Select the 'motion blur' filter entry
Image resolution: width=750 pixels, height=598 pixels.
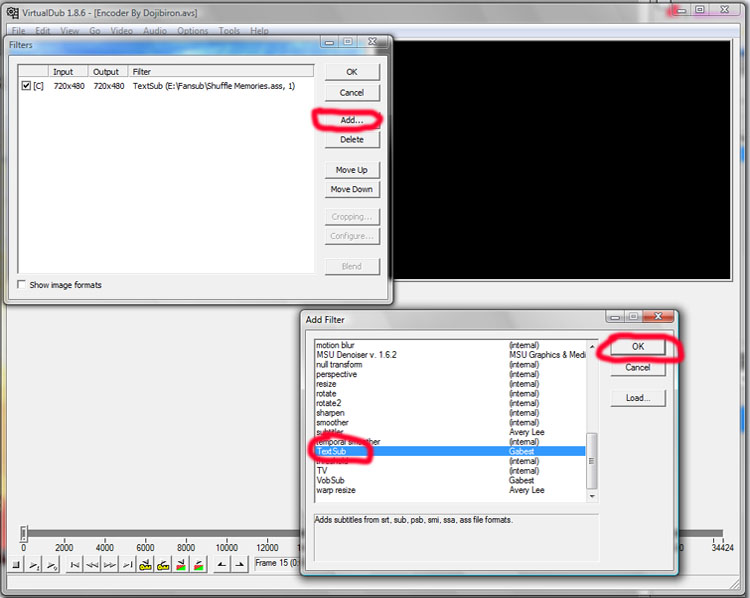pos(450,345)
